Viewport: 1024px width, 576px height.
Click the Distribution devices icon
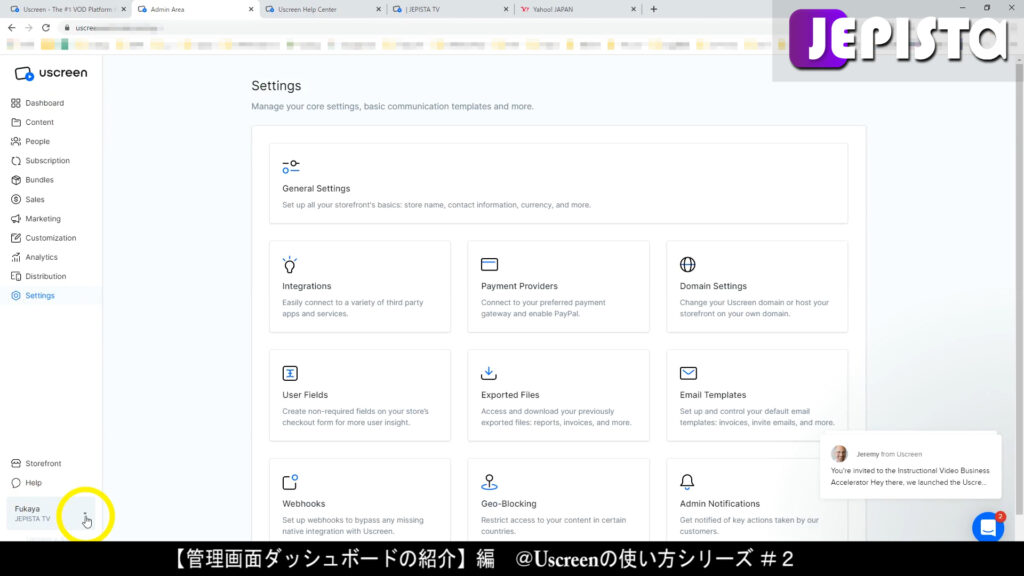(x=16, y=276)
